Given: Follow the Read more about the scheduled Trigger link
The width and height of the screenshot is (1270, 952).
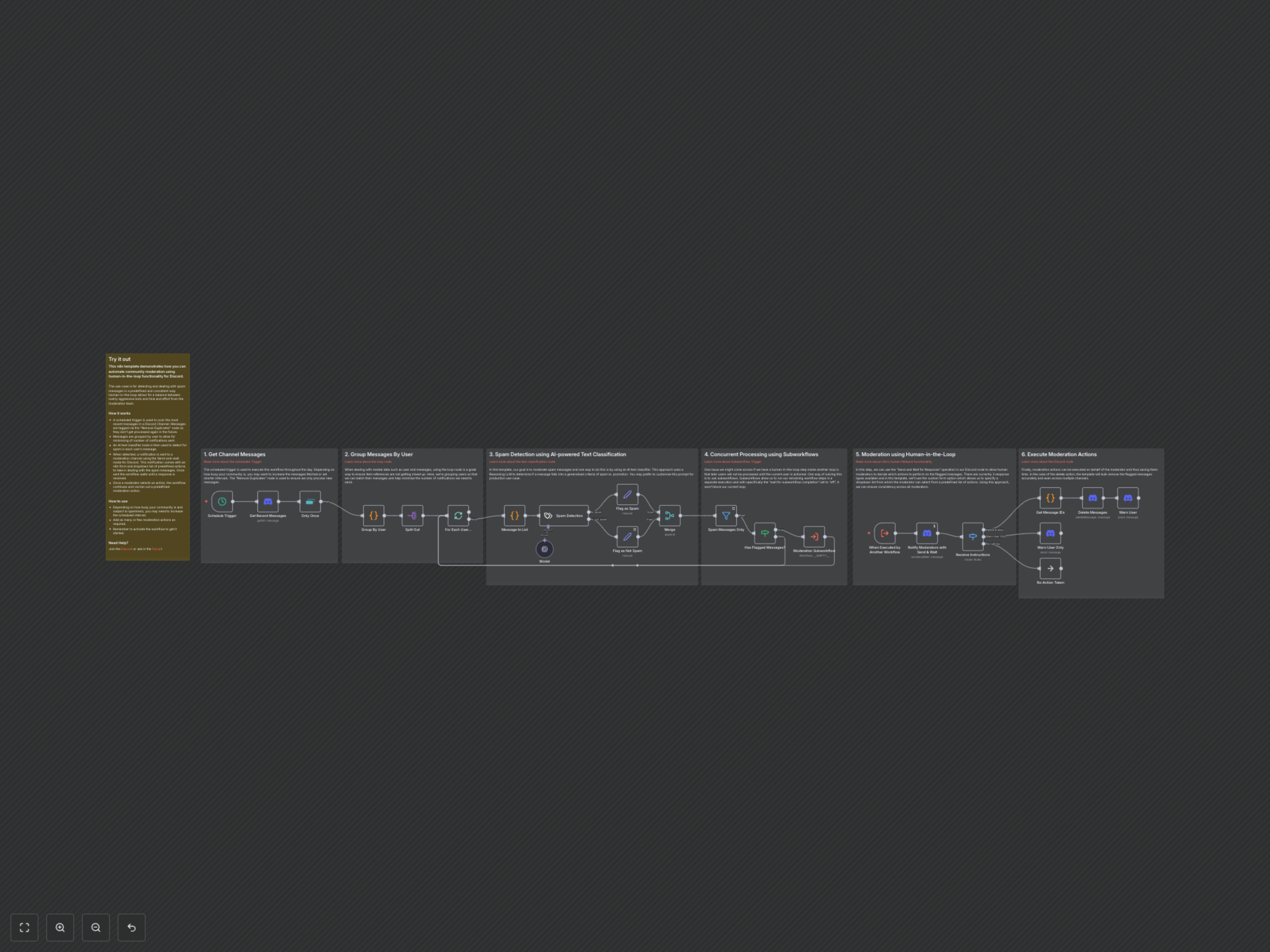Looking at the screenshot, I should (x=232, y=461).
